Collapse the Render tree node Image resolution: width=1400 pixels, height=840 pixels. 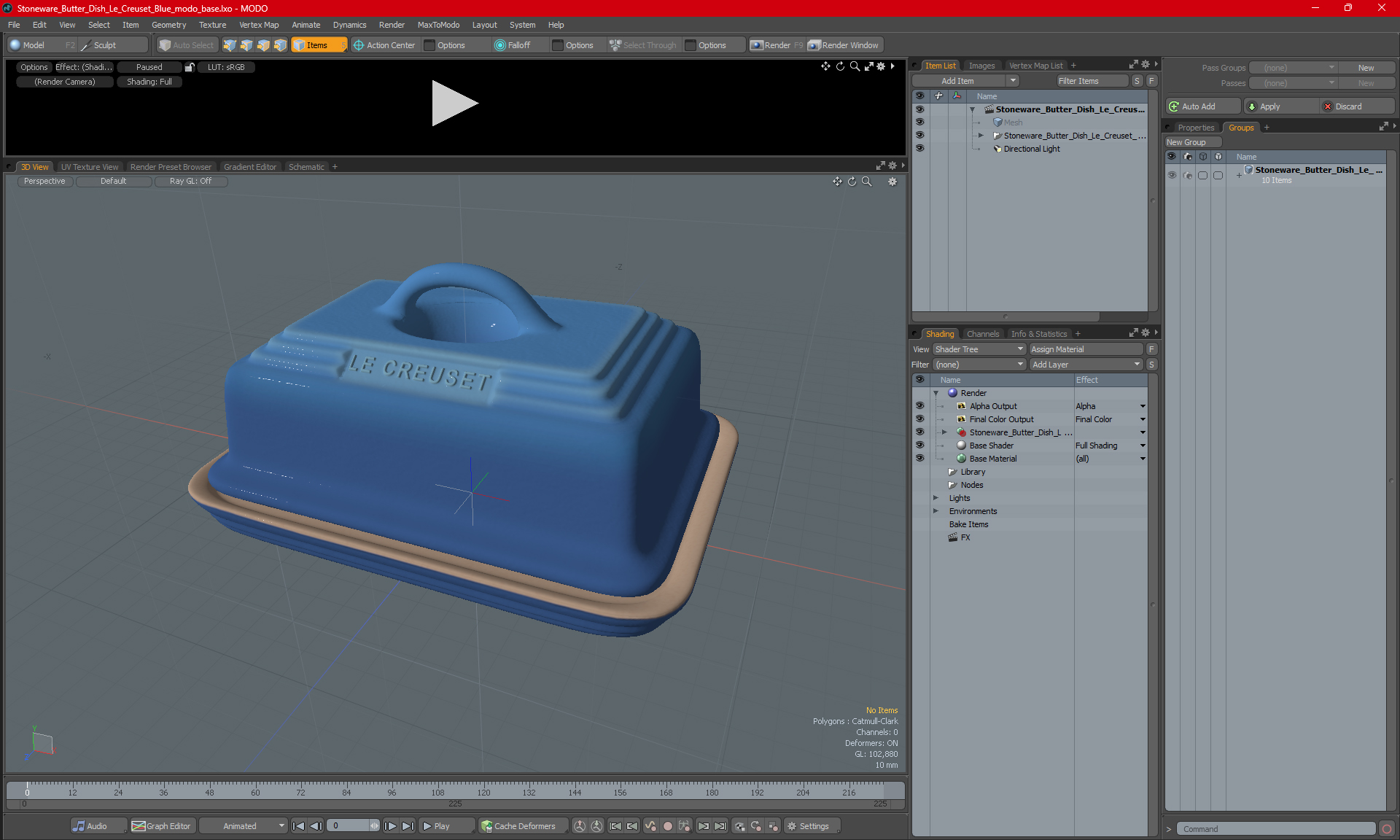936,393
